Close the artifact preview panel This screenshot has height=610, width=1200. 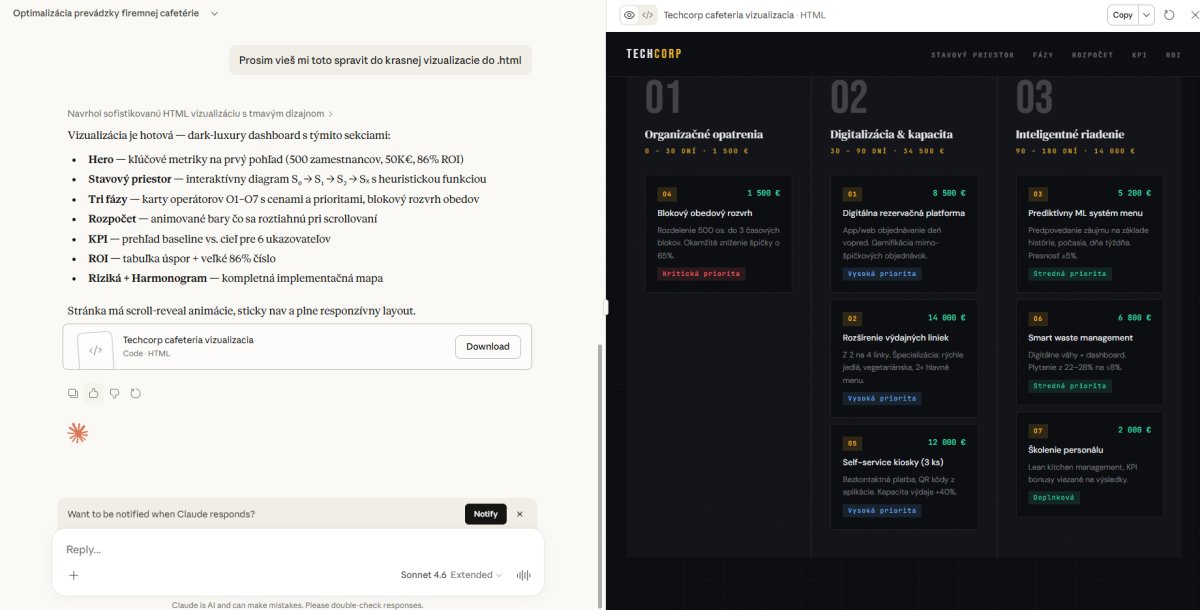pyautogui.click(x=1188, y=15)
